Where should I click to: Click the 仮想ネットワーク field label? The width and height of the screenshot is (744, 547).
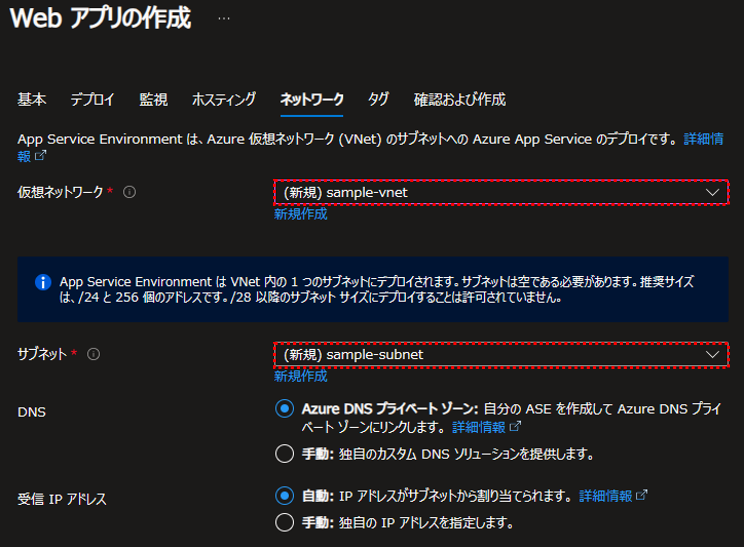pyautogui.click(x=60, y=192)
